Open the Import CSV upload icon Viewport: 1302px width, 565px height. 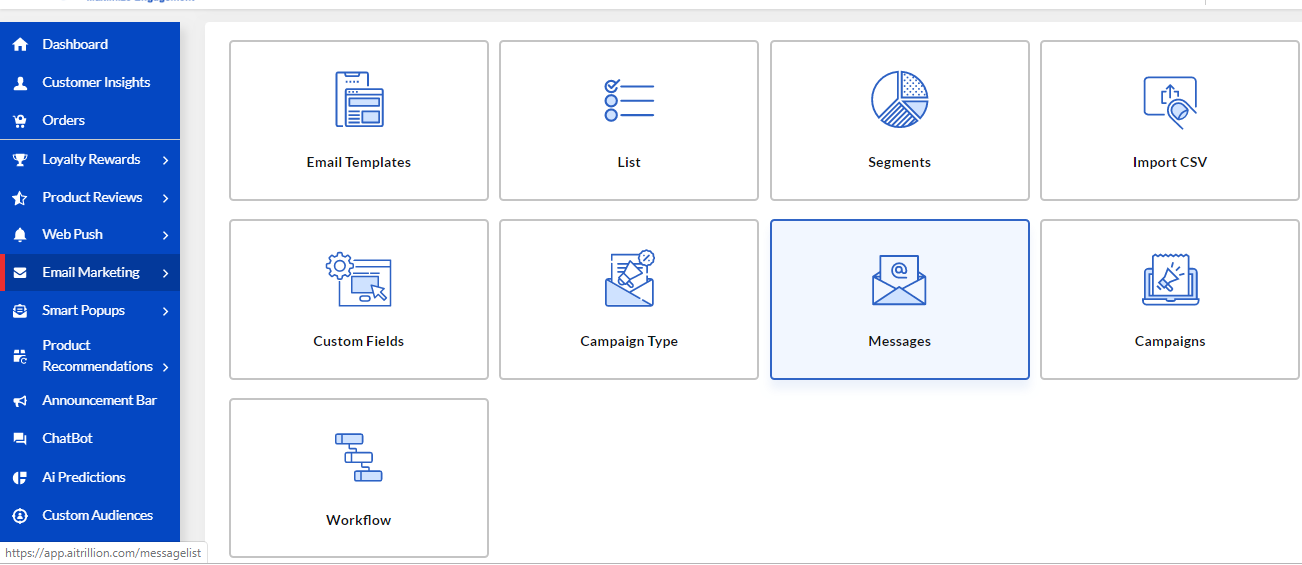1170,100
